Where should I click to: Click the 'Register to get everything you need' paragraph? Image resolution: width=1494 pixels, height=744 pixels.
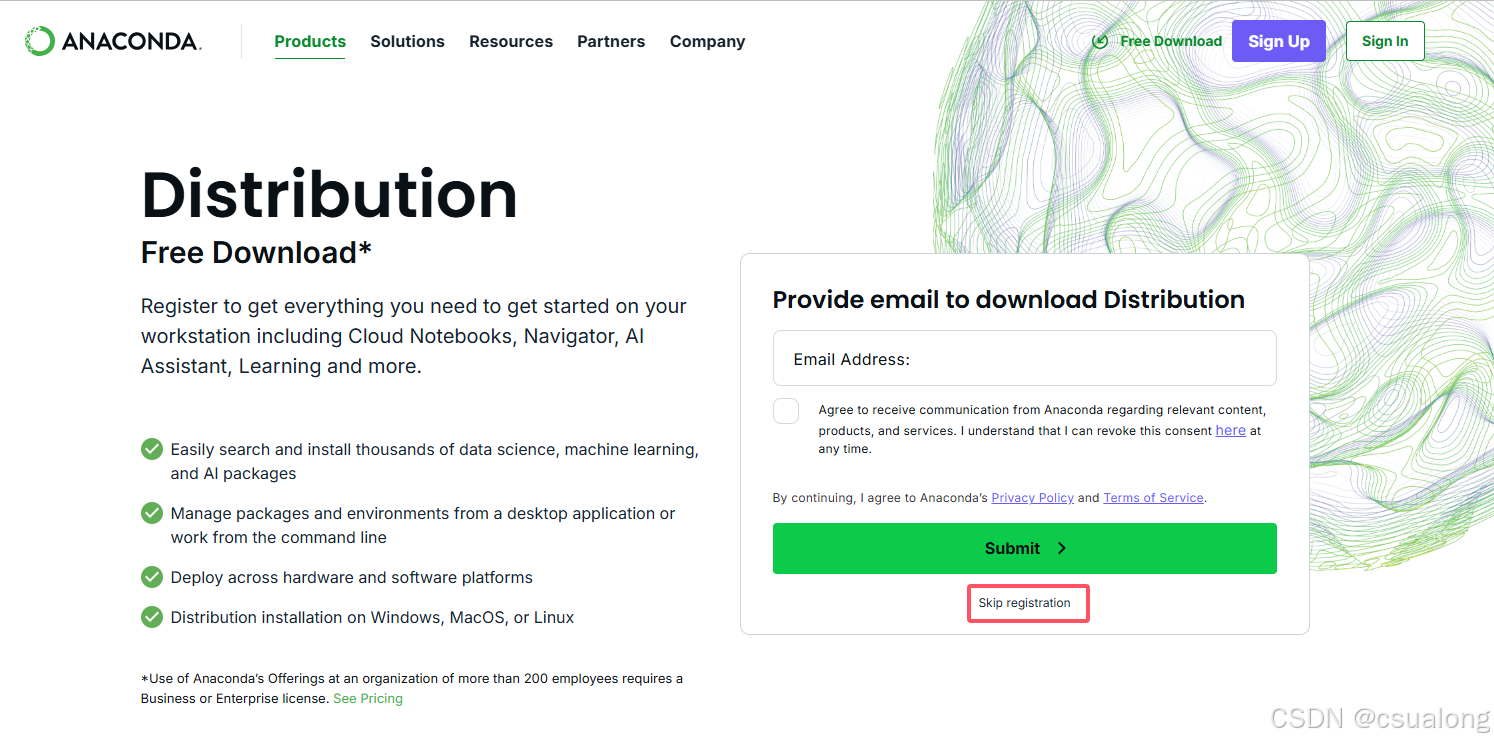(414, 336)
